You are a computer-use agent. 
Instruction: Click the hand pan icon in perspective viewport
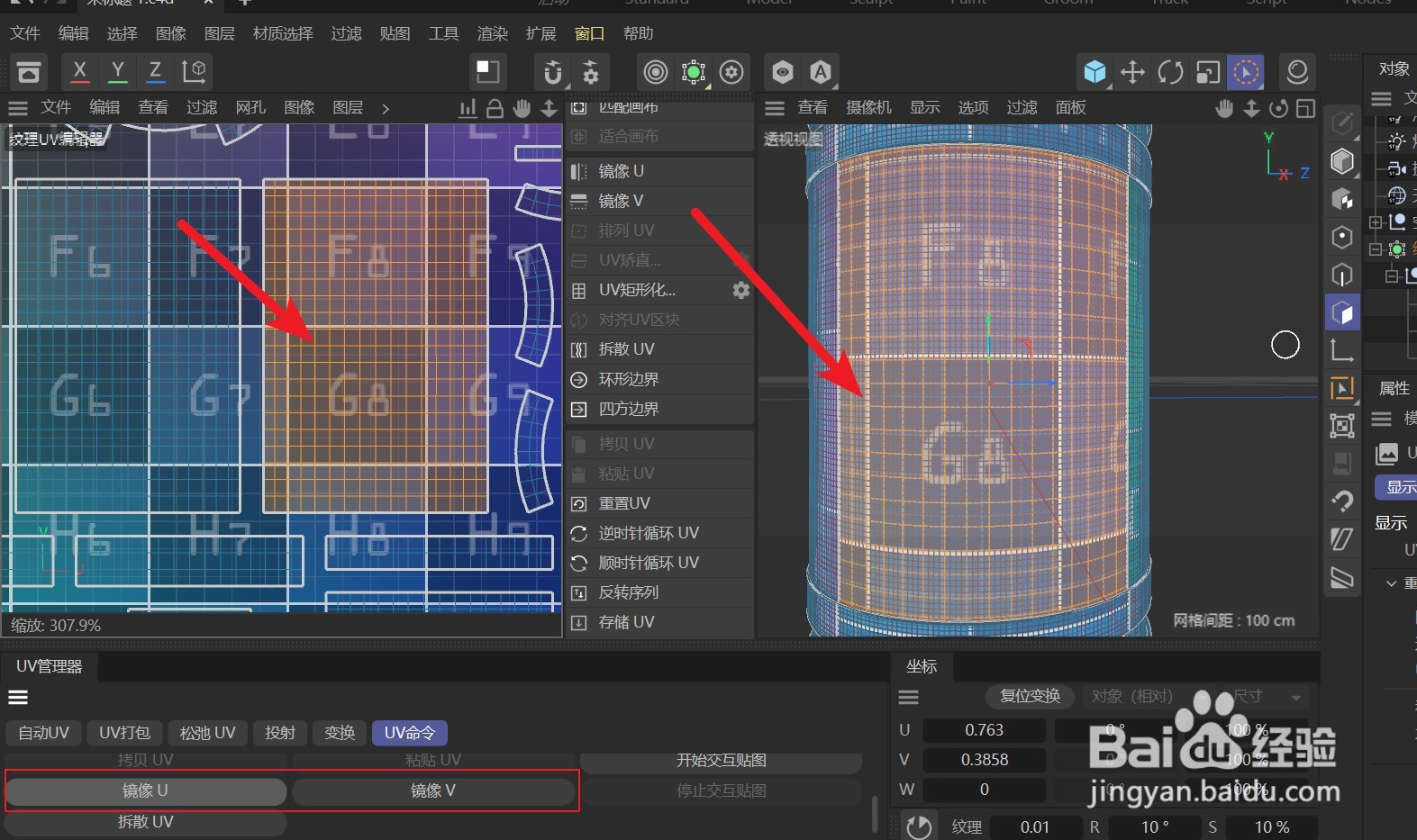point(1224,108)
